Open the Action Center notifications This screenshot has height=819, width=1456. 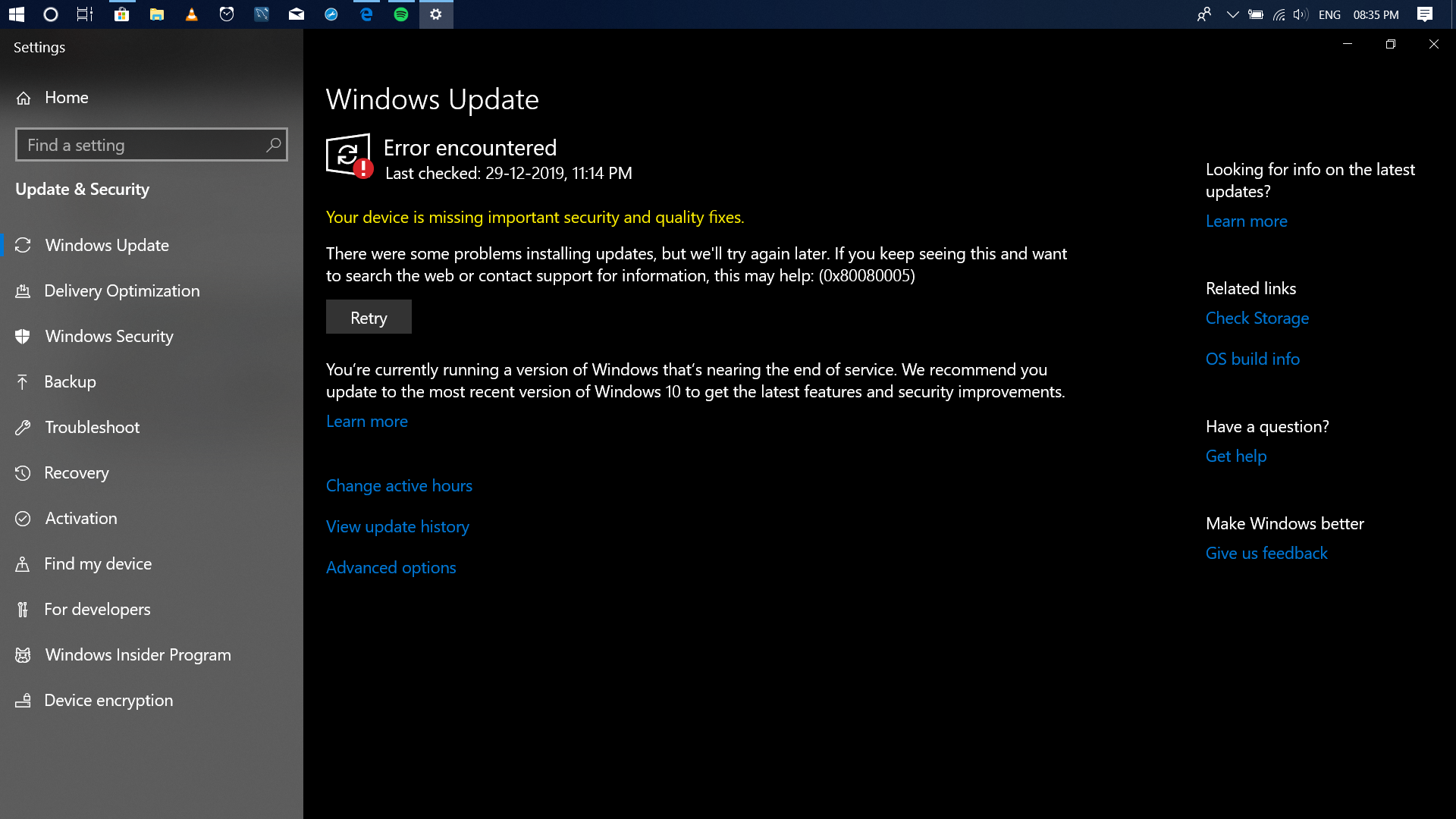click(x=1425, y=14)
